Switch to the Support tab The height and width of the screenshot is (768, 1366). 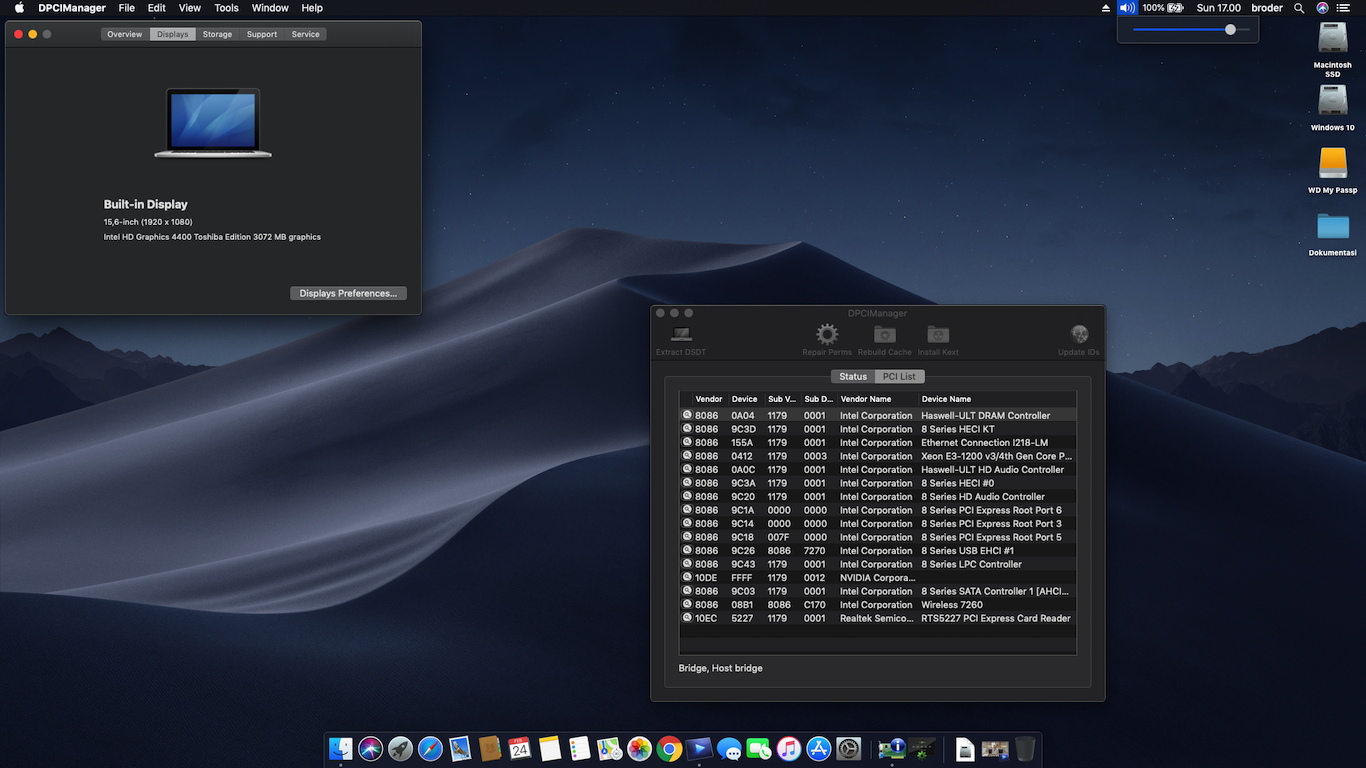coord(262,34)
